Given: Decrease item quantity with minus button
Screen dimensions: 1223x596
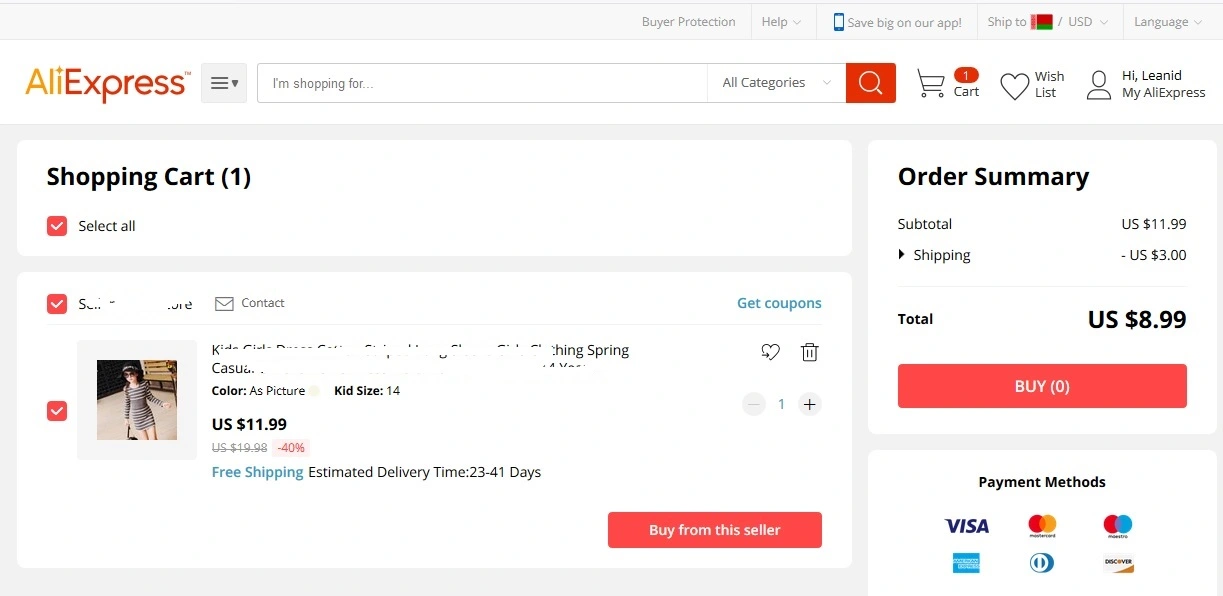Looking at the screenshot, I should coord(754,404).
